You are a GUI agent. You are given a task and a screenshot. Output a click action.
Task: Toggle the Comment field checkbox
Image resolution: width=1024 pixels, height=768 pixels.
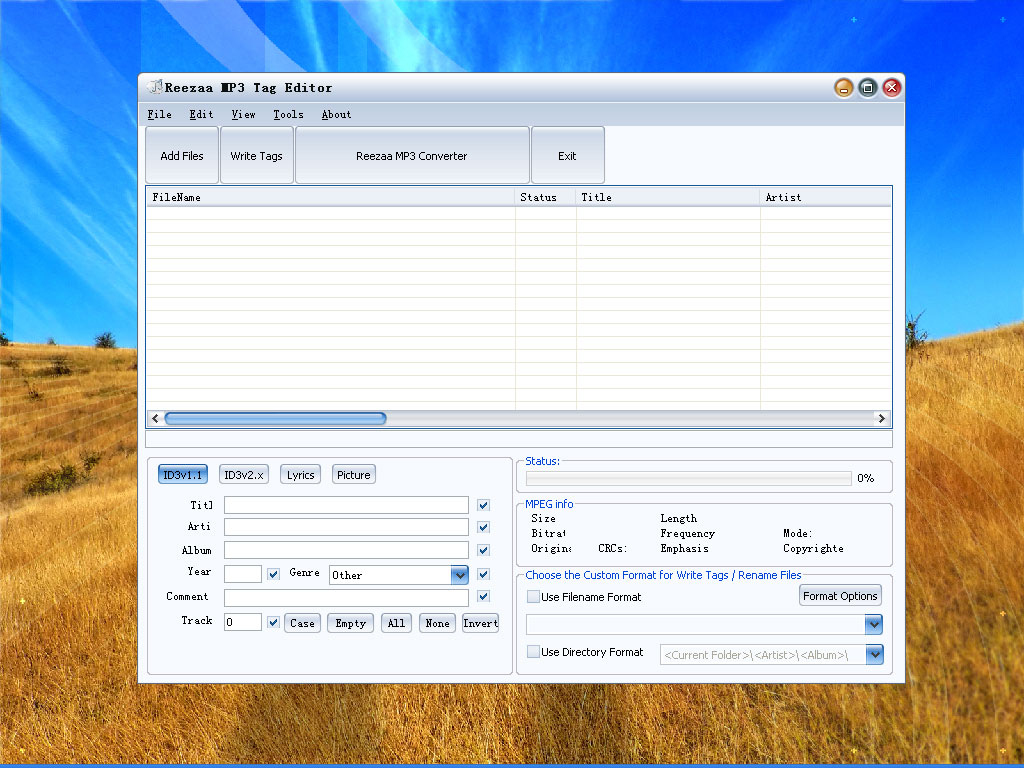pyautogui.click(x=483, y=596)
